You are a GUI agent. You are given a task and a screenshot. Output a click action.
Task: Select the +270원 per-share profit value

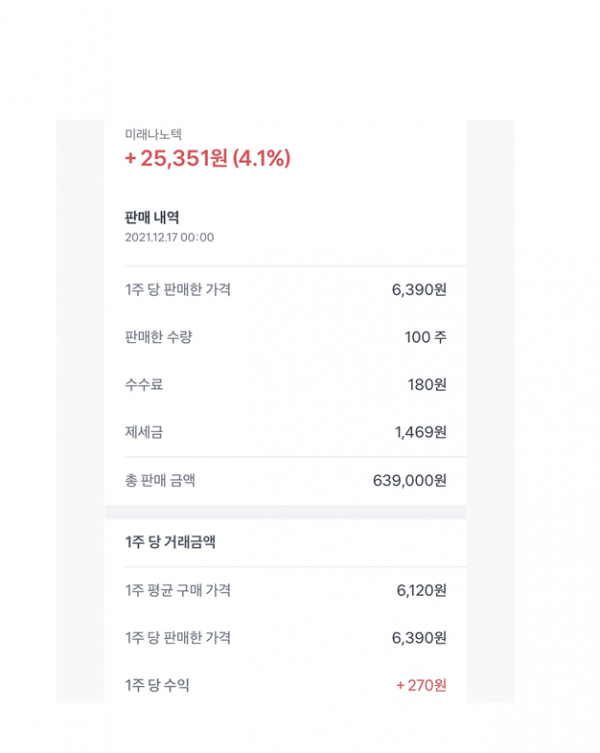pos(421,685)
